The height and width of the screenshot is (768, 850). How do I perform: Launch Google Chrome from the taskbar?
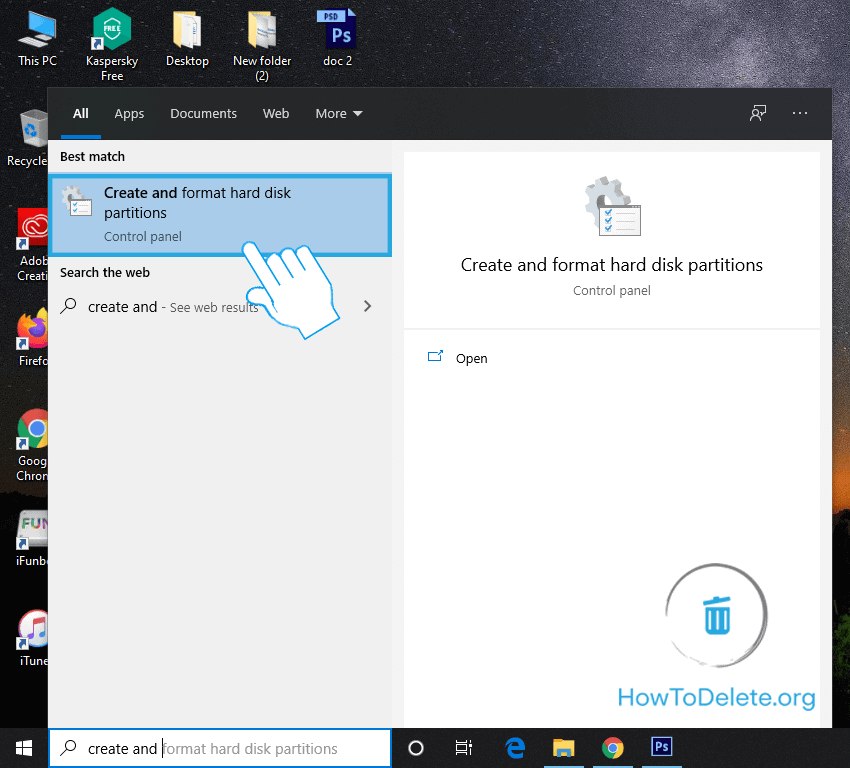[613, 748]
